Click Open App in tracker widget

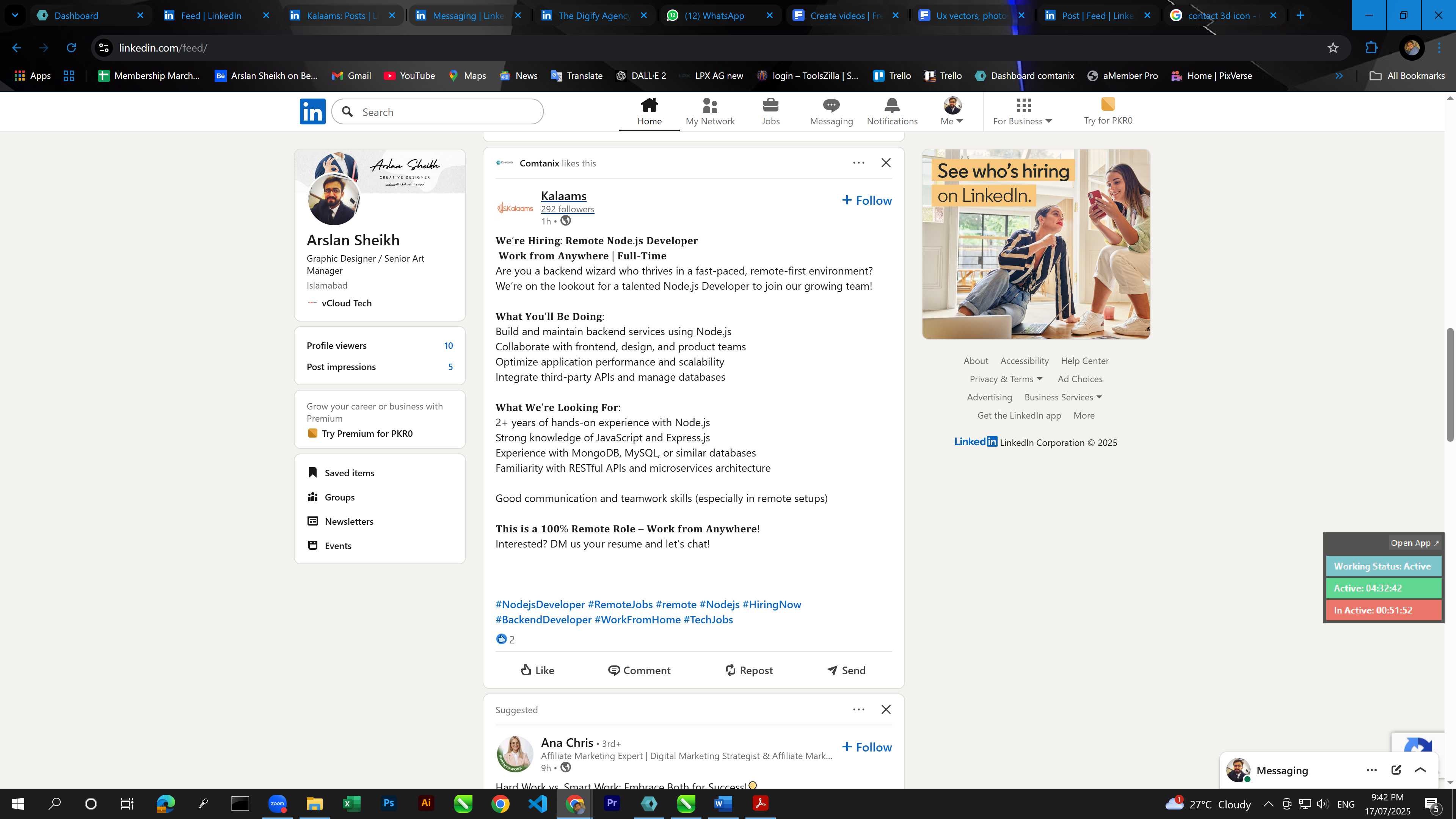(1415, 543)
